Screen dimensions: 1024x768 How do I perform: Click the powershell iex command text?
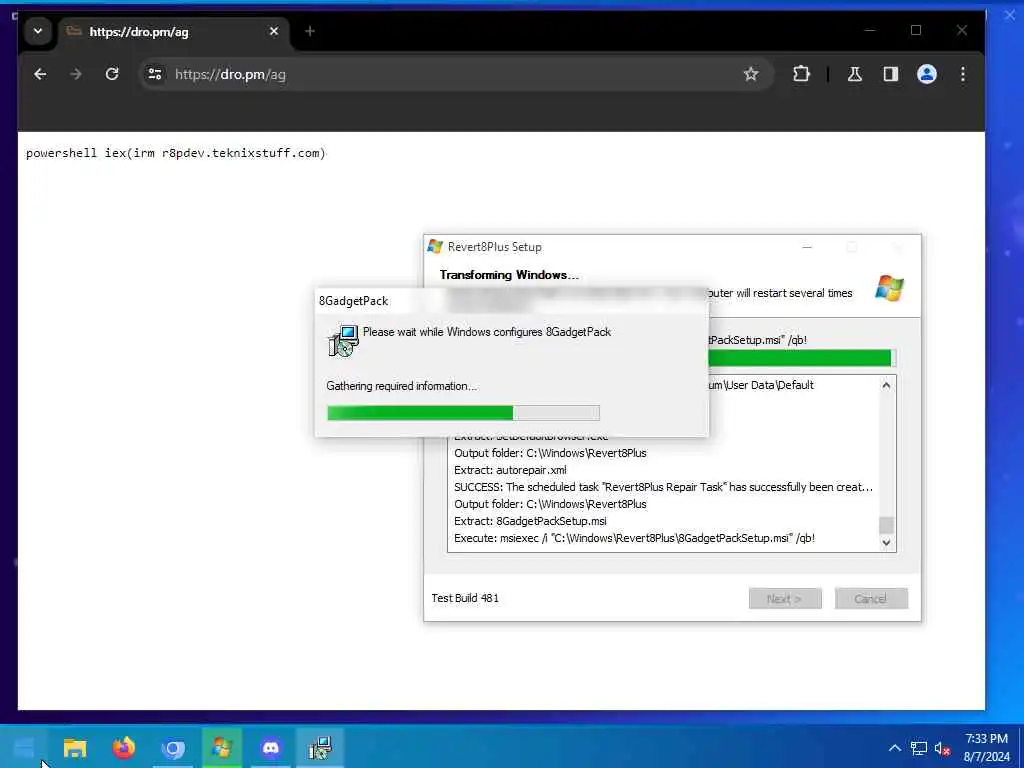point(176,153)
